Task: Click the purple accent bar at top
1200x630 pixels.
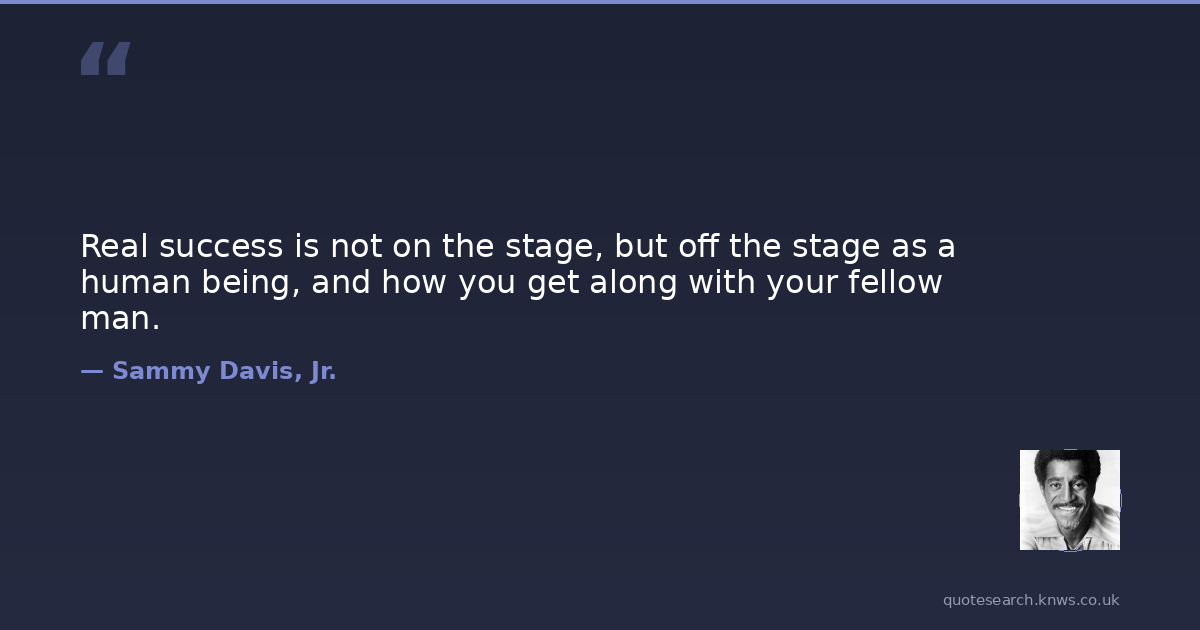Action: [600, 2]
